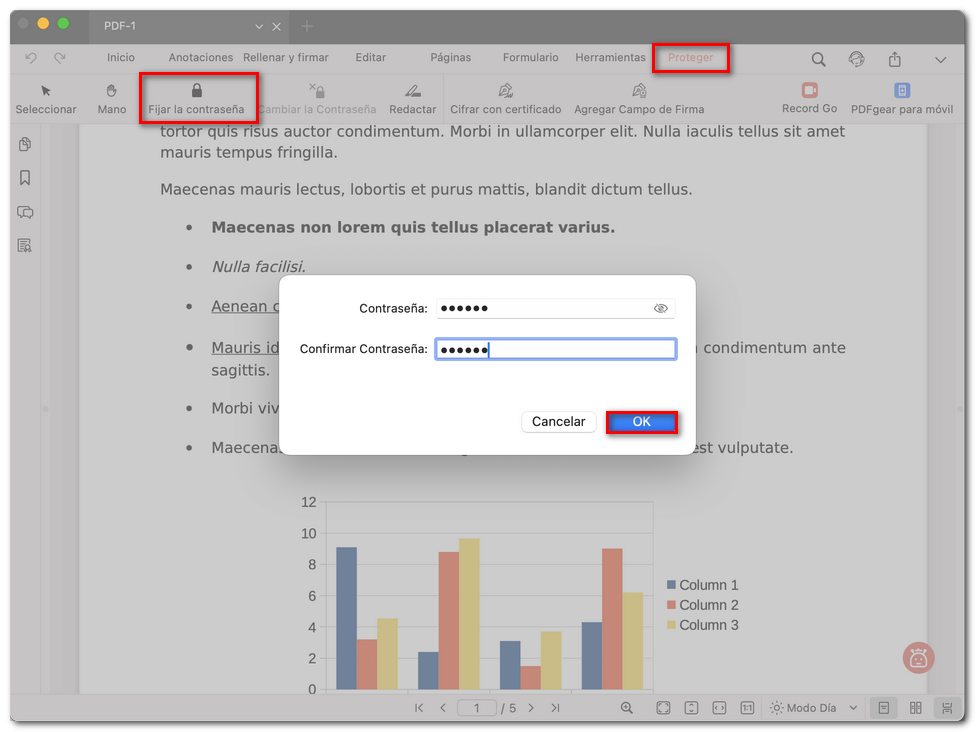Open Agregar Campo de Firma
This screenshot has width=976, height=732.
[x=639, y=97]
